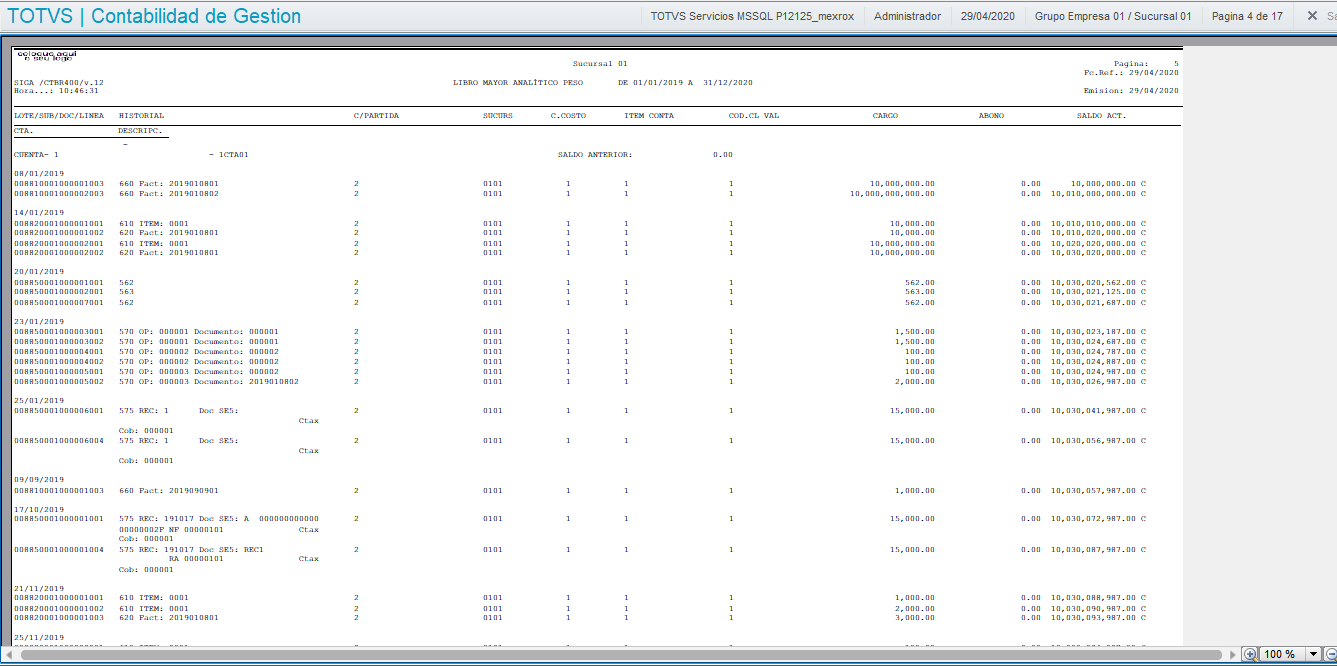Click the 10,000,000,000.00 cargo amount
1337x666 pixels.
click(x=892, y=194)
